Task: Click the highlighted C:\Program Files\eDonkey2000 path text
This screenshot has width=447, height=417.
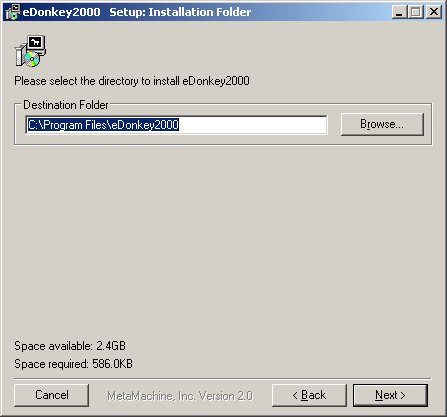Action: [x=103, y=125]
